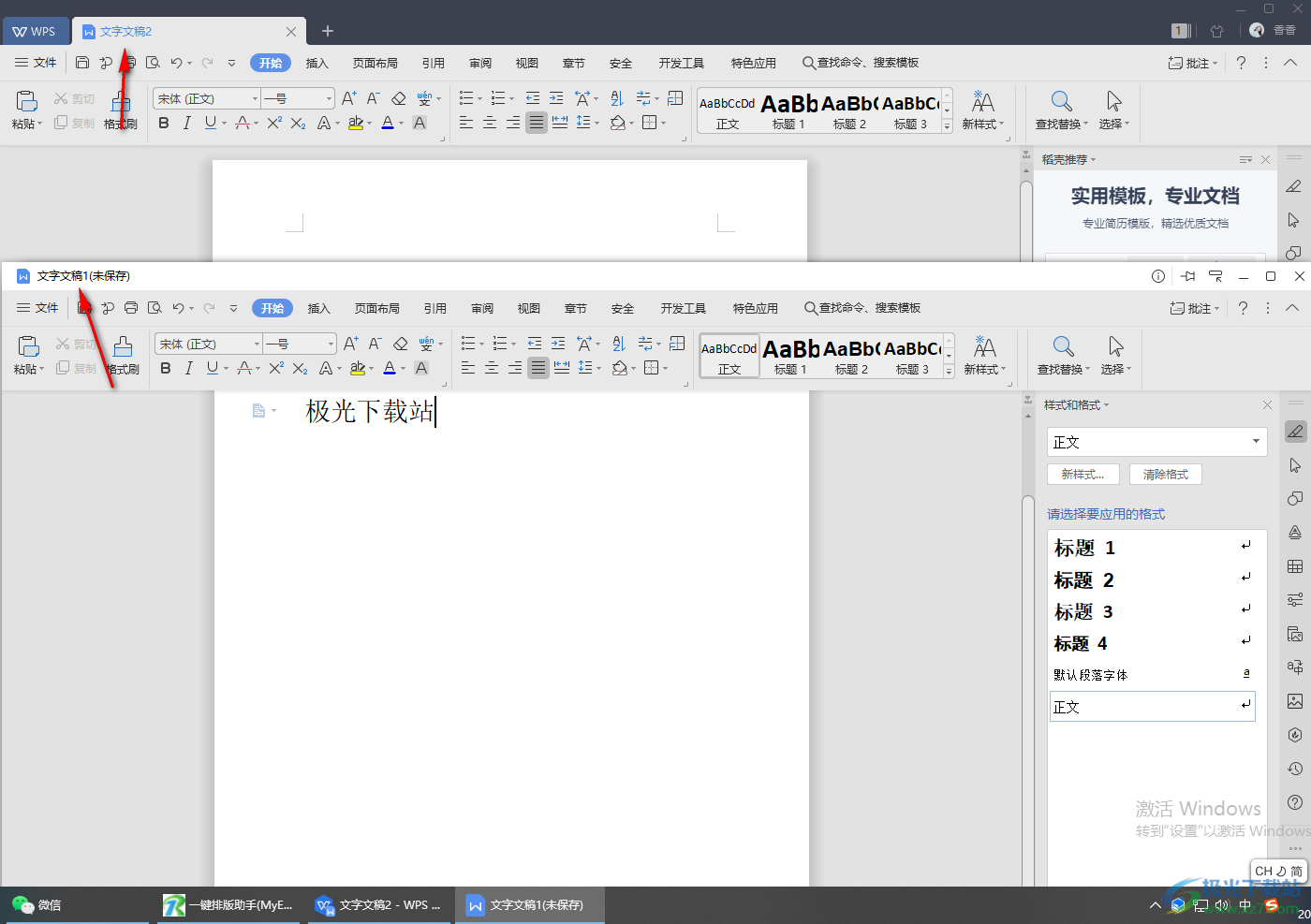Collapse ribbon chevron in 文字文稿1 window
Image resolution: width=1311 pixels, height=924 pixels.
pyautogui.click(x=1292, y=308)
